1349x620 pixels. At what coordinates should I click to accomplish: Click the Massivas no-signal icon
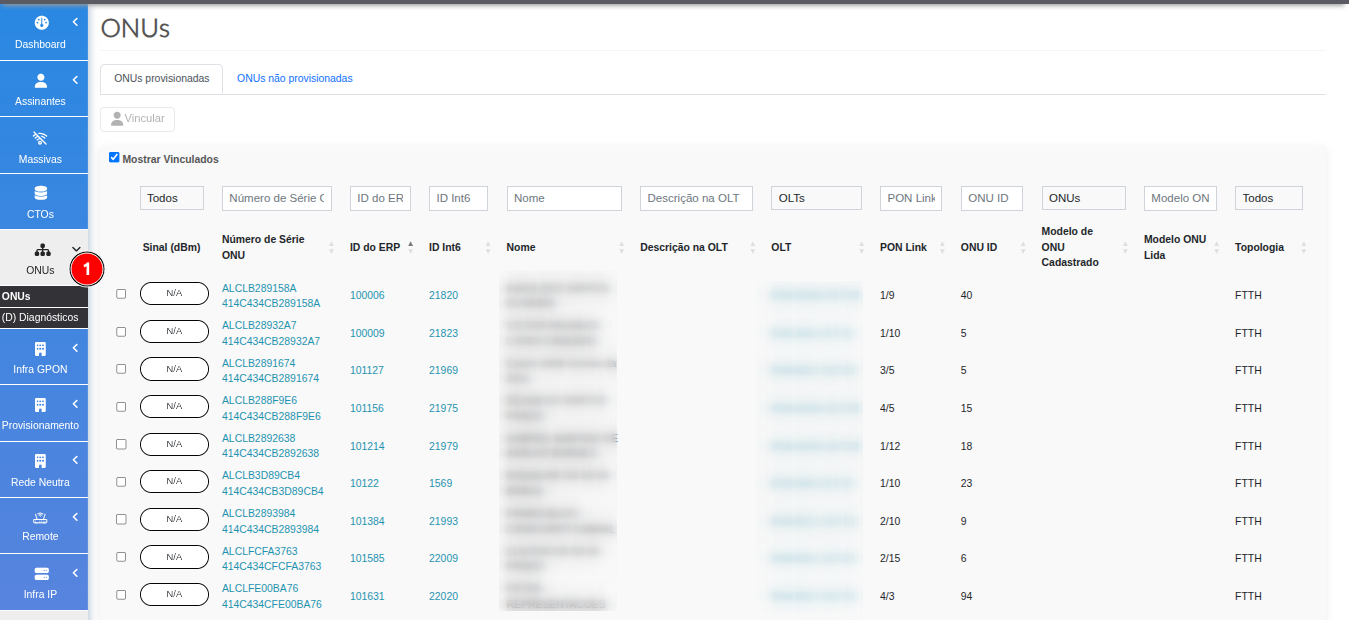pos(41,138)
